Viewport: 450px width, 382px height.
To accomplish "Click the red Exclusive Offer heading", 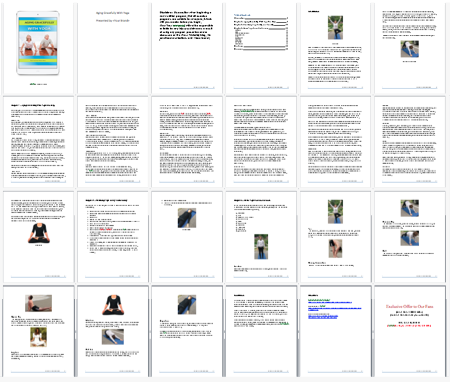I will (409, 306).
